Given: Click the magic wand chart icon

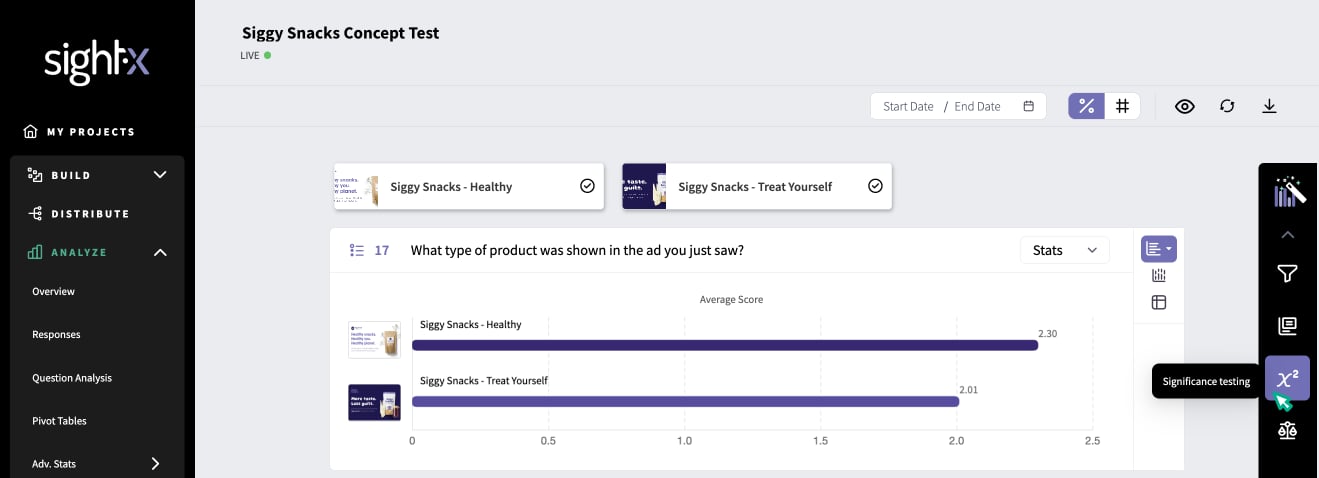Looking at the screenshot, I should 1289,191.
